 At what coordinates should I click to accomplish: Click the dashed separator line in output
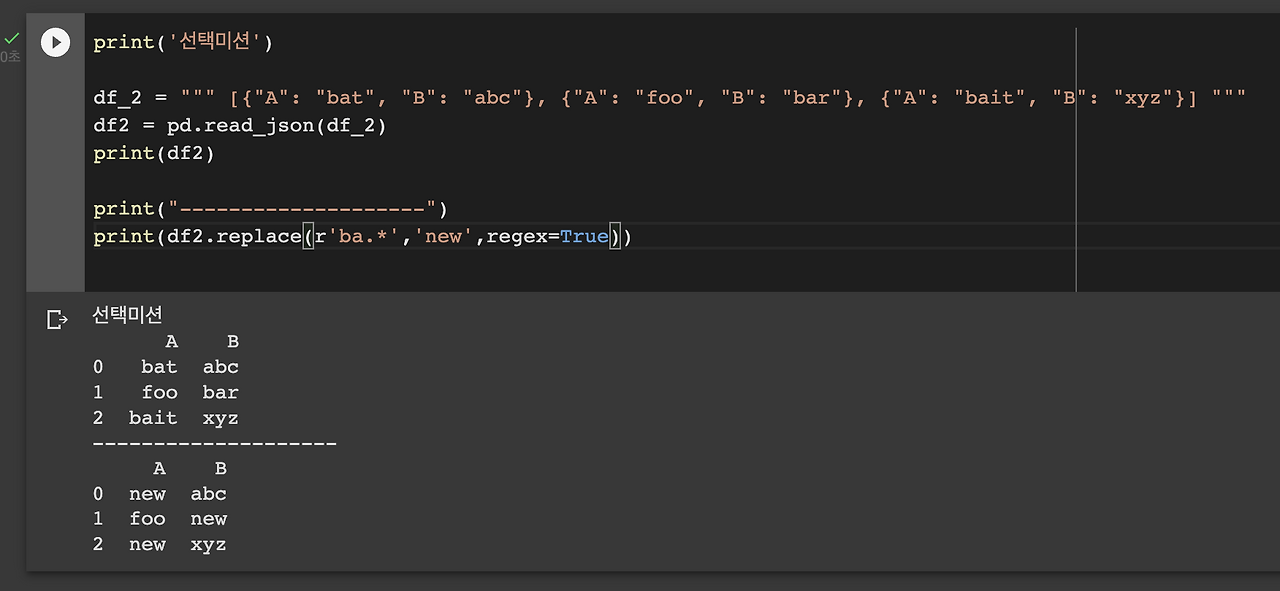click(215, 443)
